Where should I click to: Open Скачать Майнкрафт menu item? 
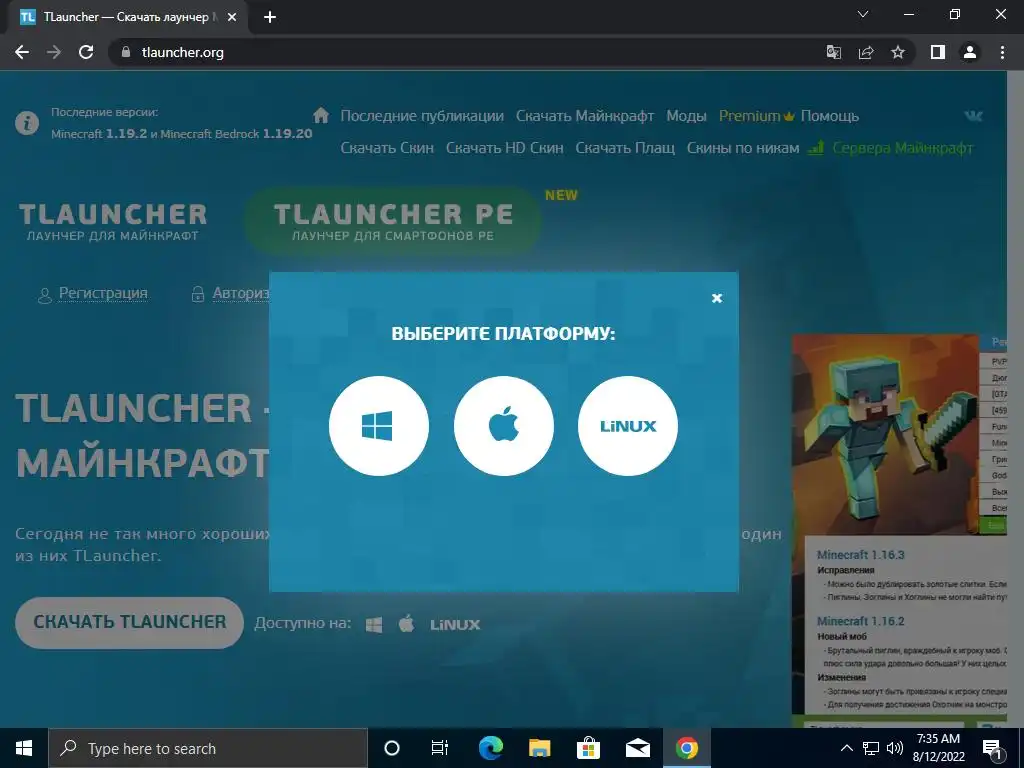click(584, 116)
